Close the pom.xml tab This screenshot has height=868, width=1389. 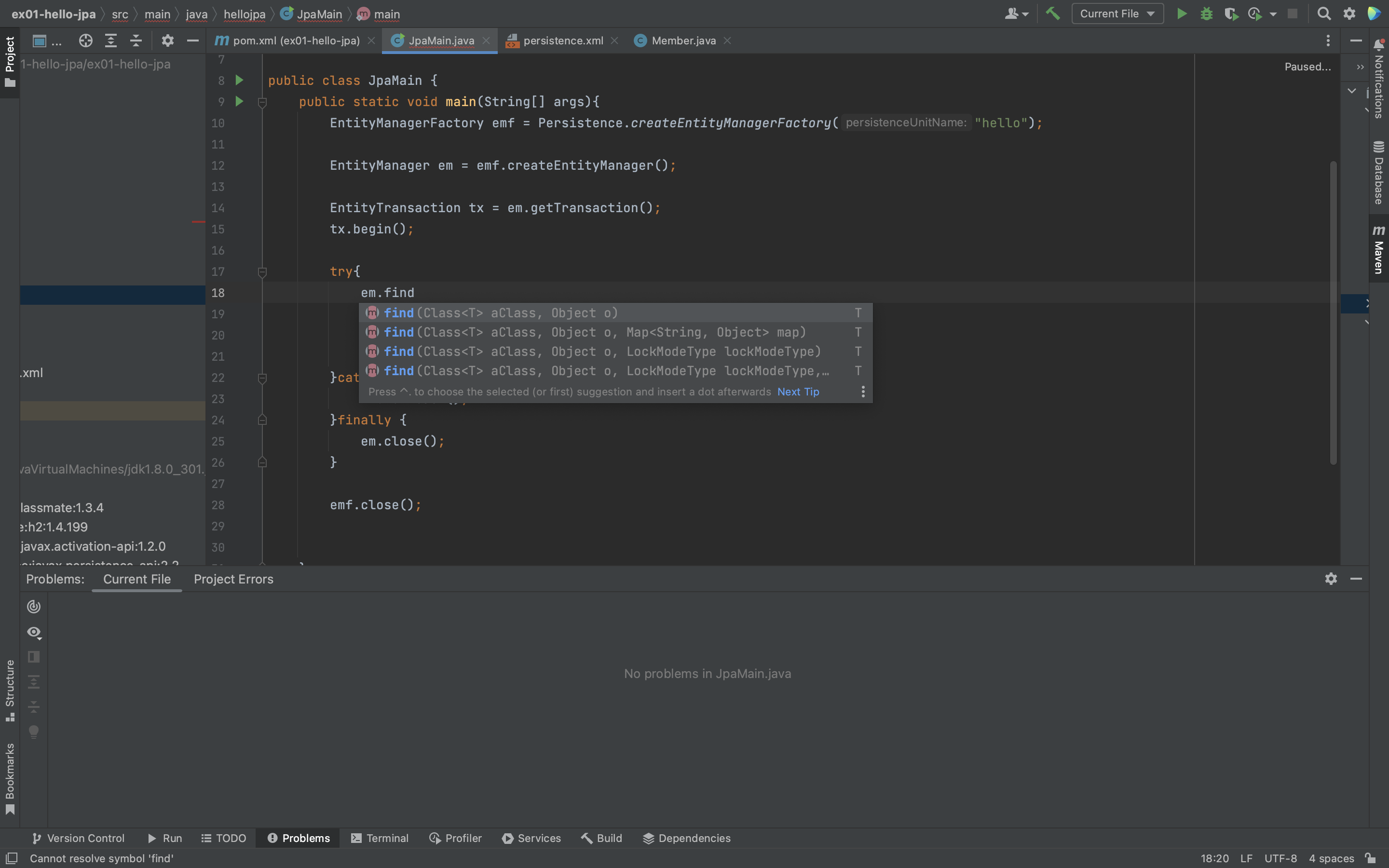pyautogui.click(x=371, y=41)
